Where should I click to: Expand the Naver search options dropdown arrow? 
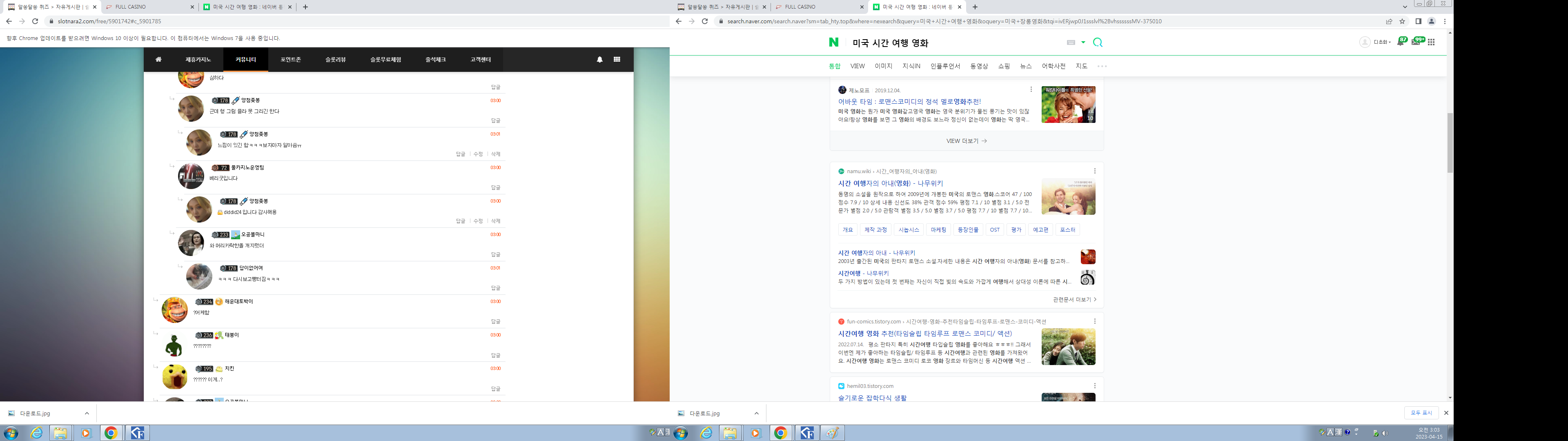pyautogui.click(x=1083, y=42)
